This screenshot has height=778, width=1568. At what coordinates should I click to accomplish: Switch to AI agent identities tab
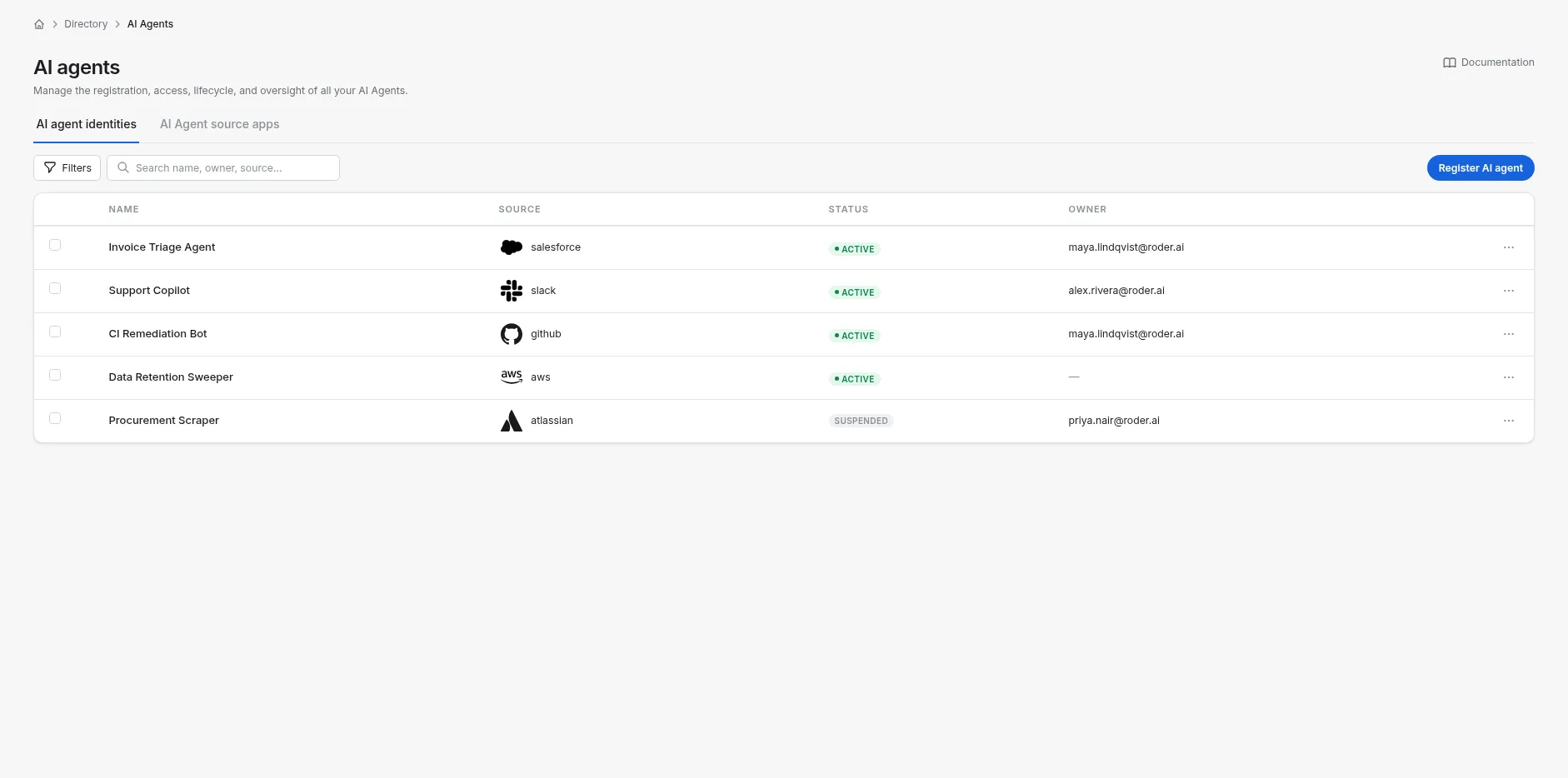tap(87, 124)
